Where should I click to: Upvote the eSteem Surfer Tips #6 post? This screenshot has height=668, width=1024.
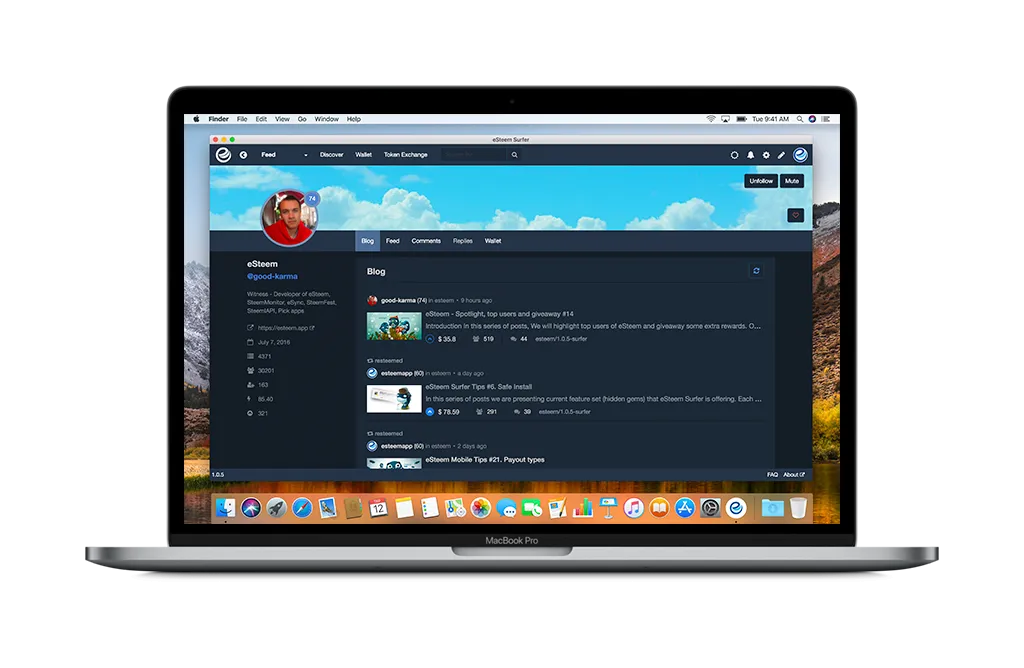(x=430, y=412)
